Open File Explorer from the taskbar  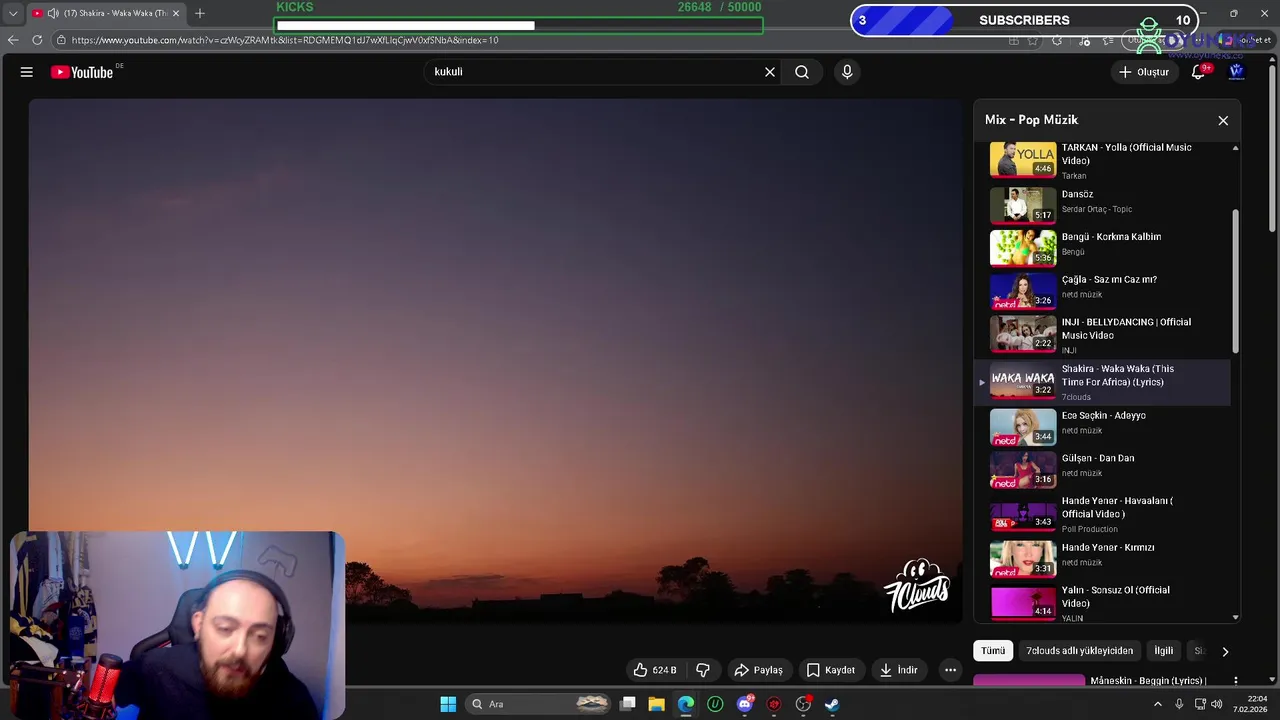(x=656, y=704)
